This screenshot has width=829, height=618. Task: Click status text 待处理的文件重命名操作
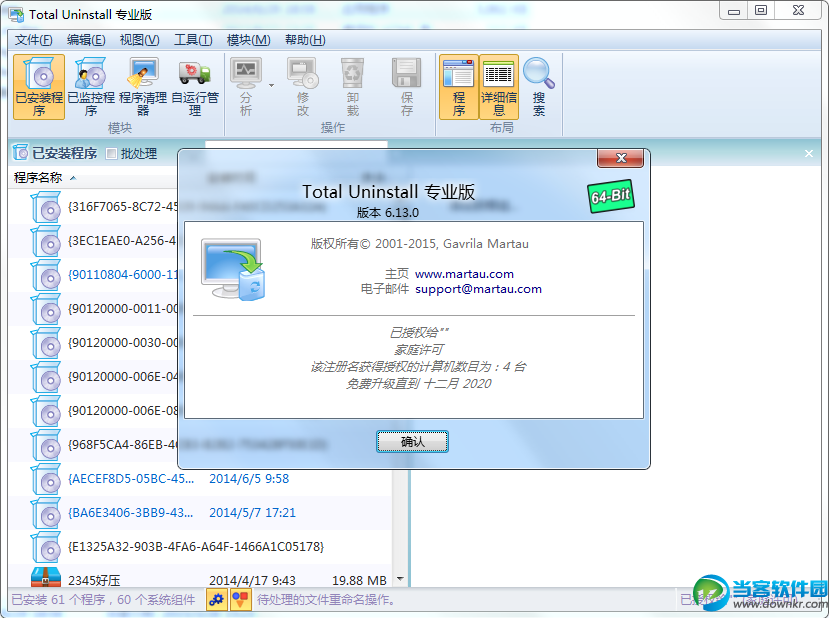(x=326, y=600)
